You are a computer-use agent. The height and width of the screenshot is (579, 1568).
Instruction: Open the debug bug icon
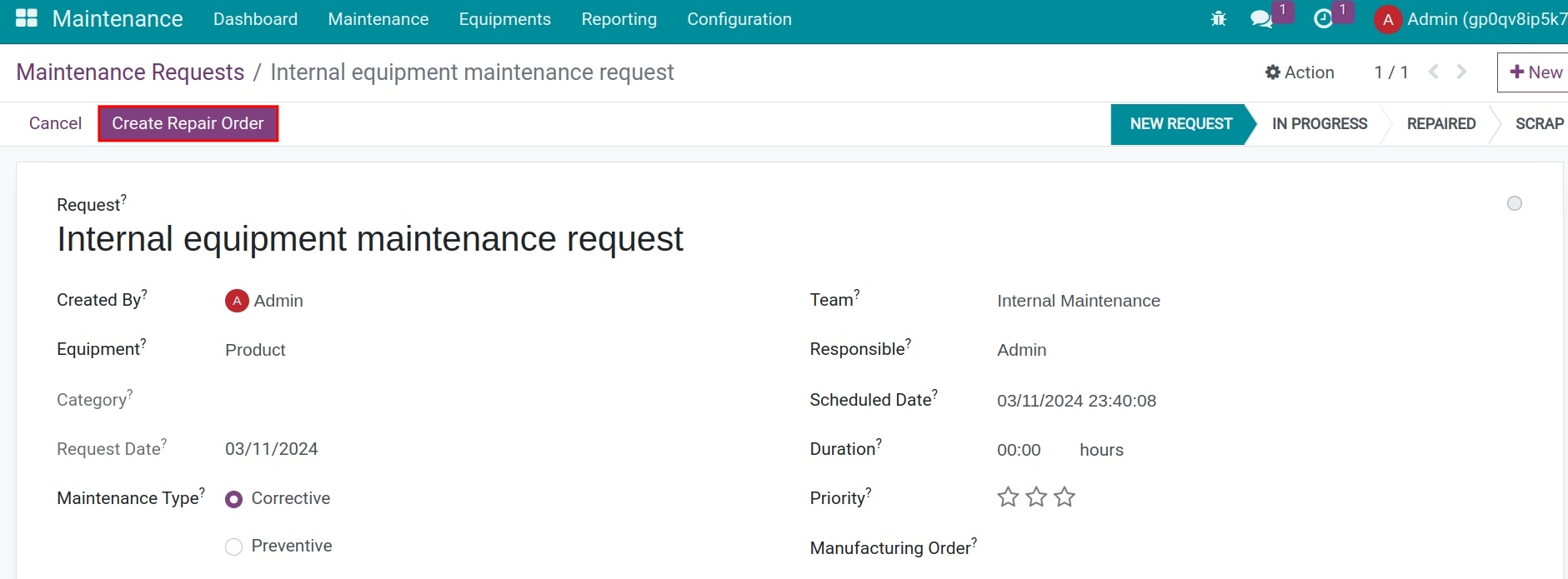(1218, 18)
